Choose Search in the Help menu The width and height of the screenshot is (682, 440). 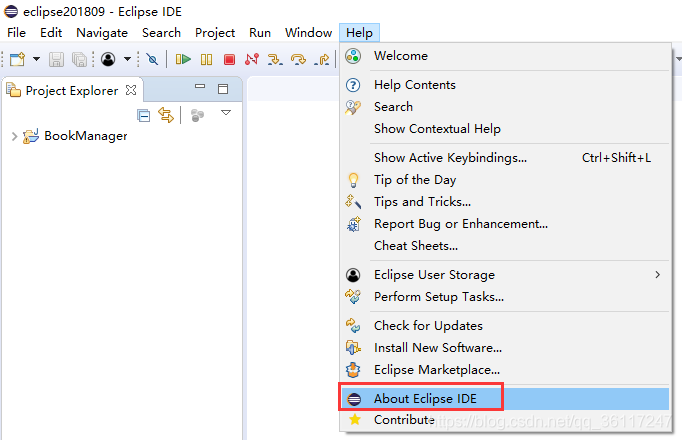click(x=505, y=107)
